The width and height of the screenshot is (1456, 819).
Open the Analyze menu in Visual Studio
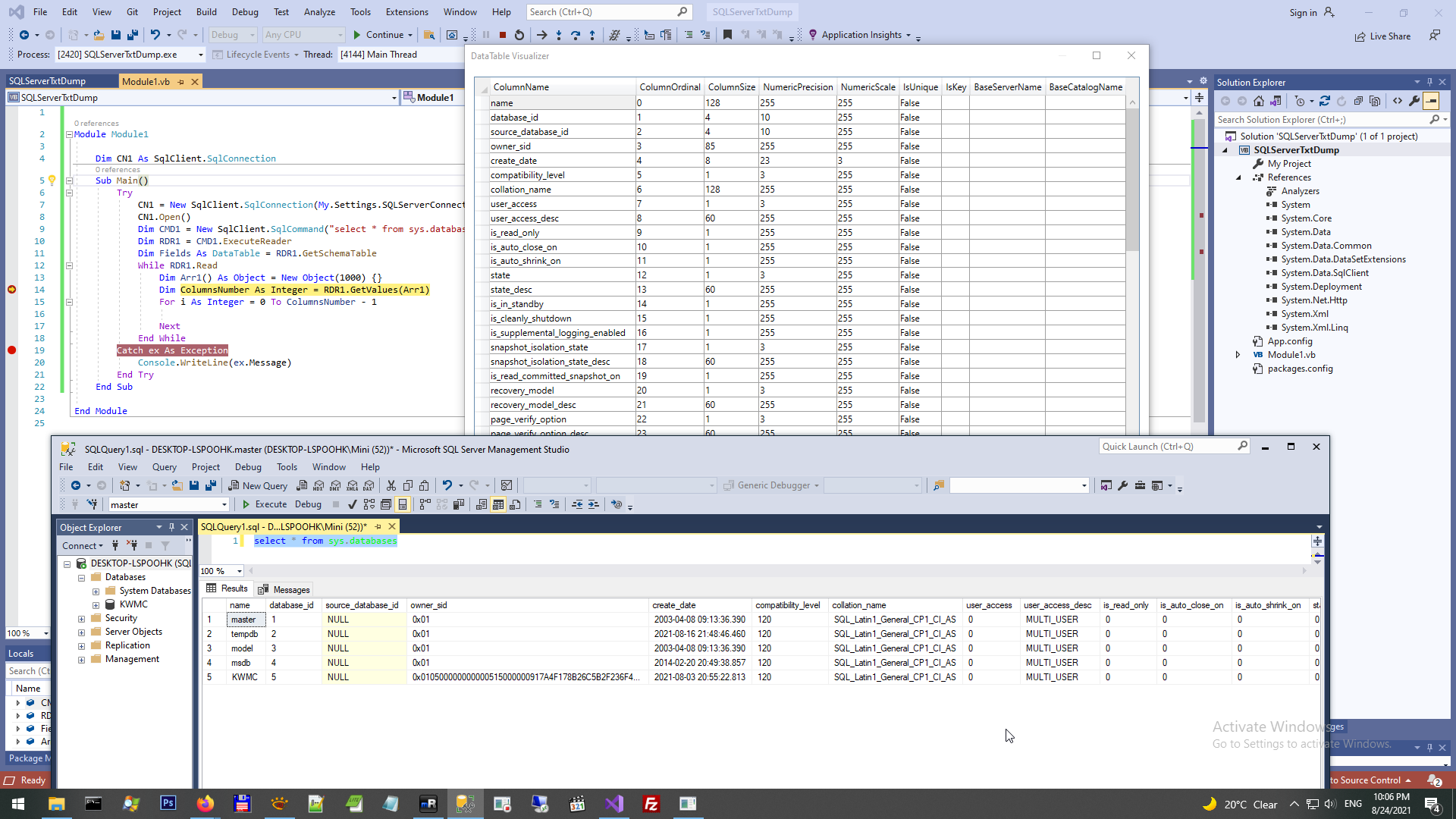[319, 12]
